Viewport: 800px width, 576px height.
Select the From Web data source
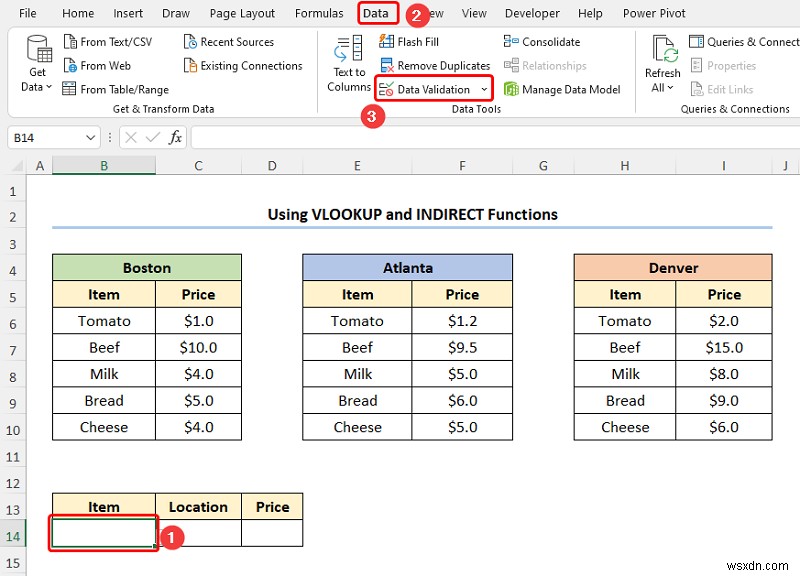click(x=98, y=65)
